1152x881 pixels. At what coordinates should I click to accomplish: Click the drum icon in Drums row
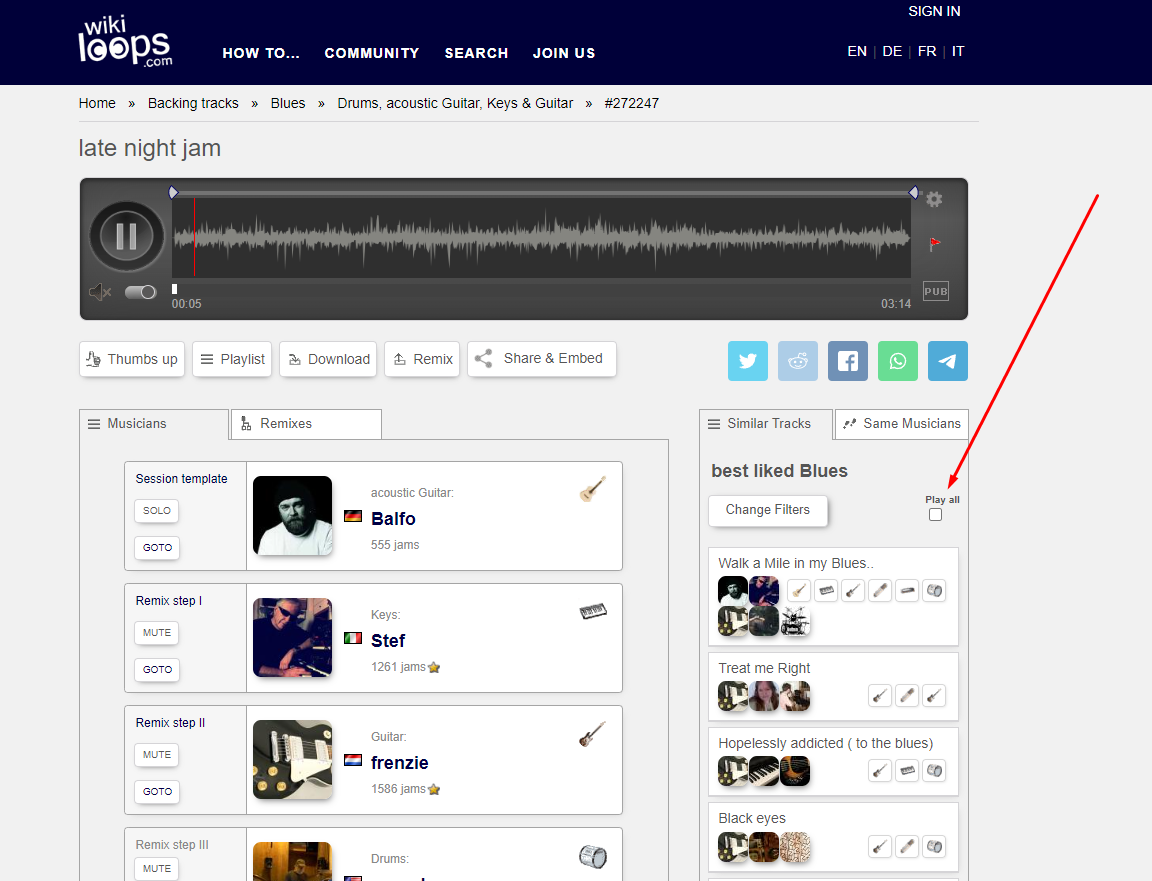(593, 856)
